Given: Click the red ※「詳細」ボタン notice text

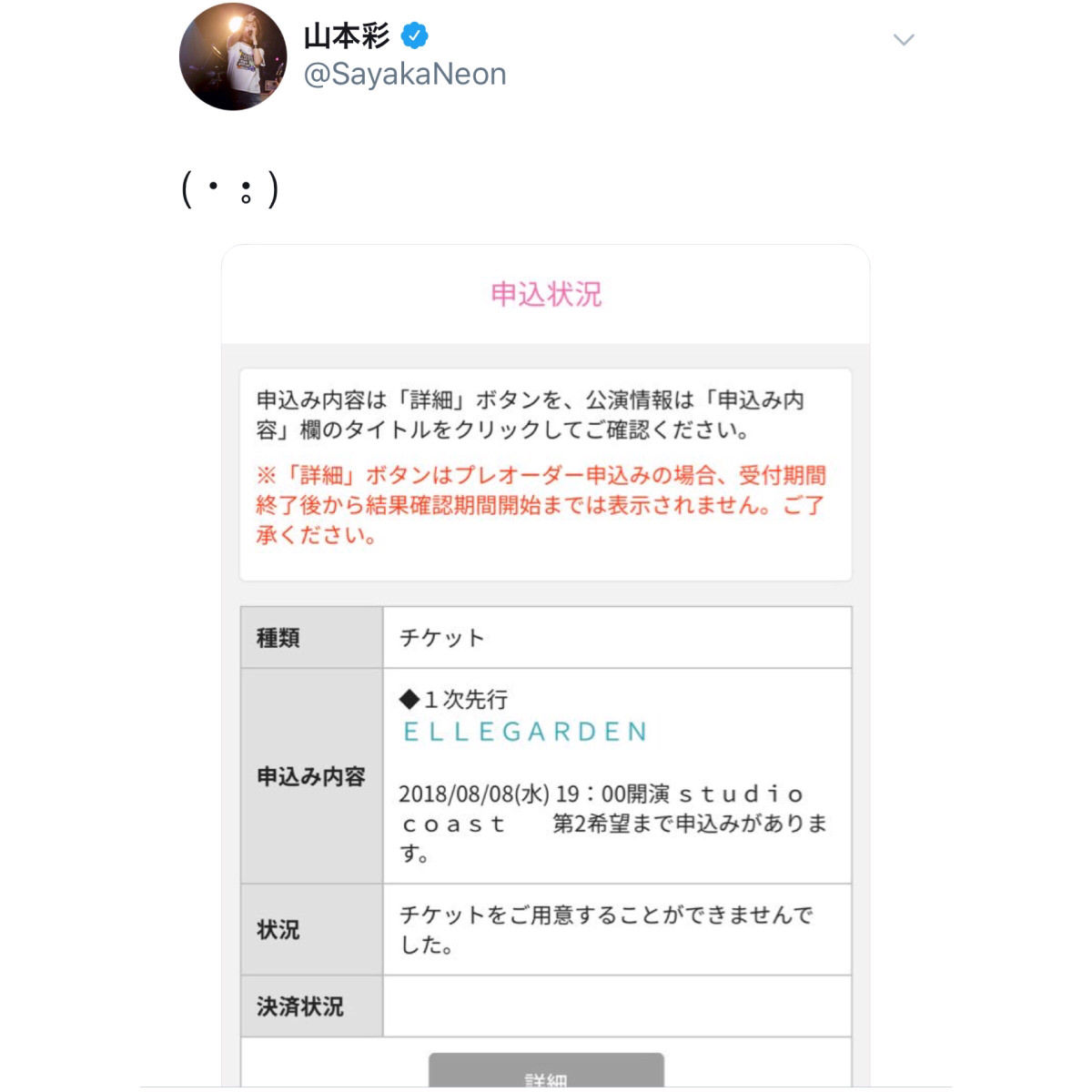Looking at the screenshot, I should [x=541, y=505].
